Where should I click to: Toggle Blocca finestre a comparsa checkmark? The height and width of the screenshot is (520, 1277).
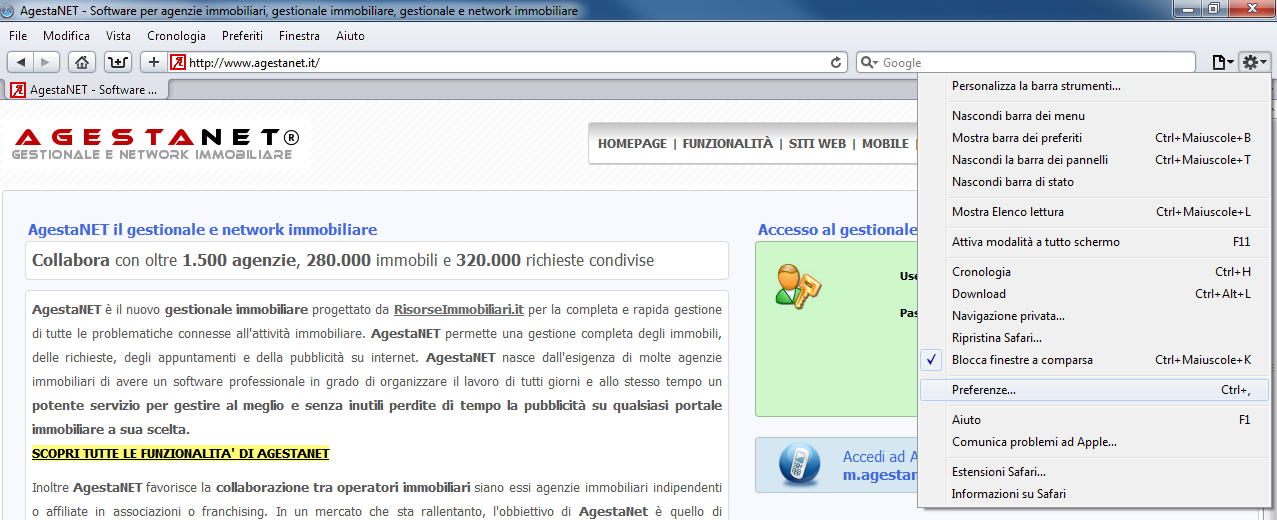pos(1094,360)
